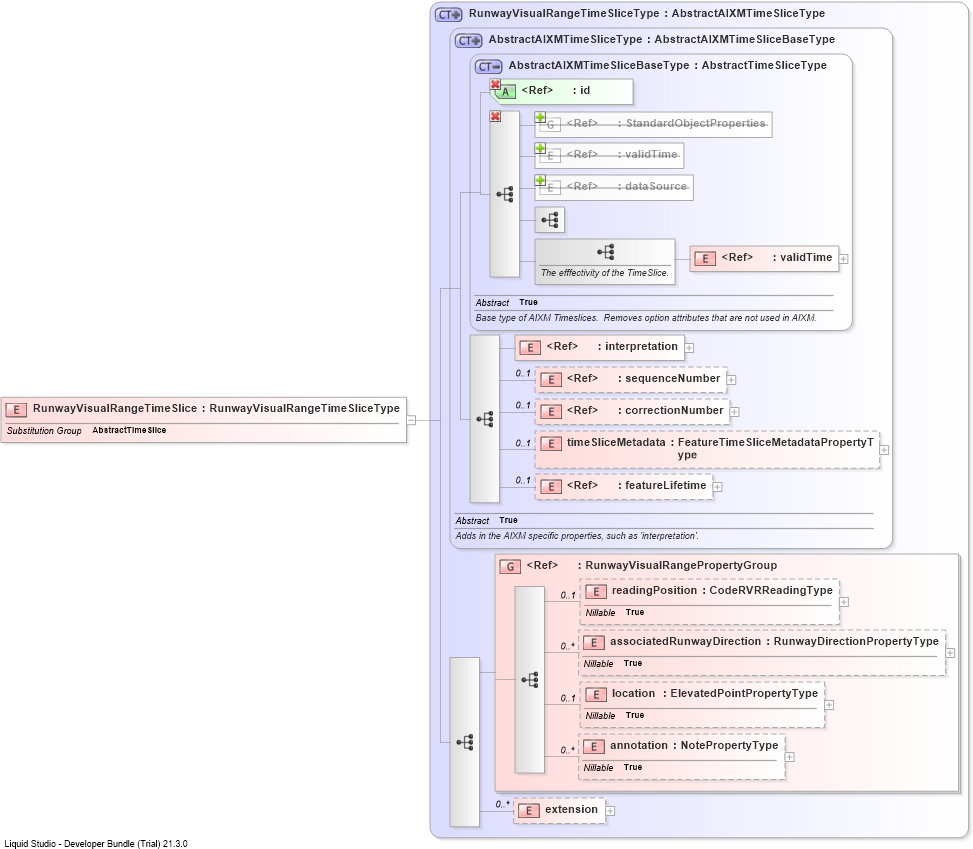
Task: Select the sequence icon above 'The effectivity of the TimeSlice'
Action: click(606, 252)
